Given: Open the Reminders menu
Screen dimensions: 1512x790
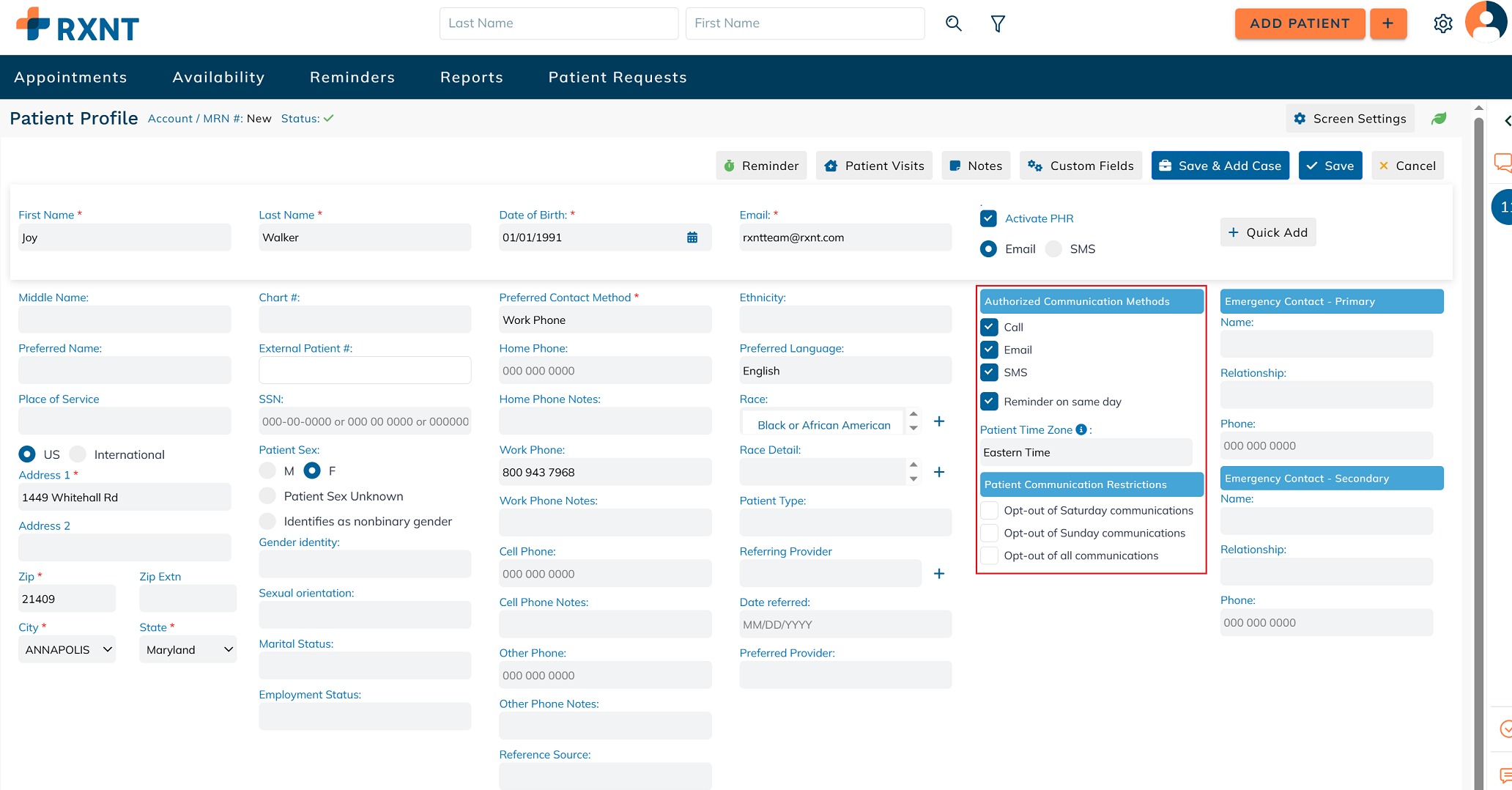Looking at the screenshot, I should click(x=352, y=77).
